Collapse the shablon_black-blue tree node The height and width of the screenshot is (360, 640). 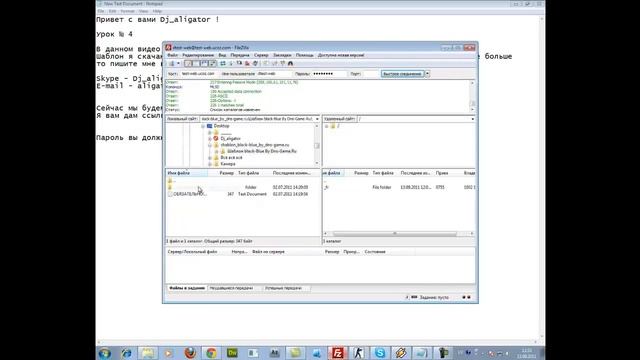210,145
